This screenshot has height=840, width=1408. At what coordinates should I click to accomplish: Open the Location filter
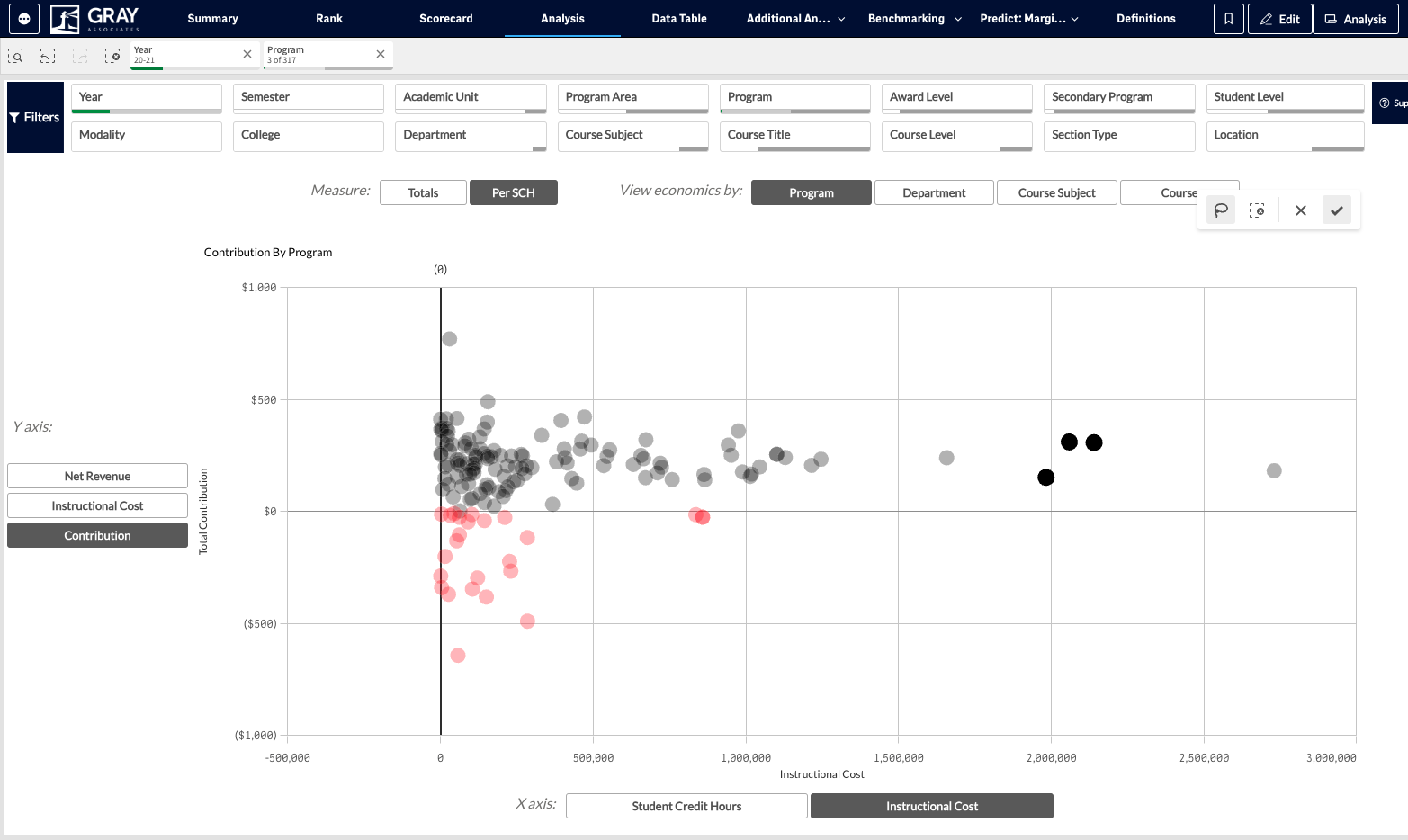pos(1285,136)
